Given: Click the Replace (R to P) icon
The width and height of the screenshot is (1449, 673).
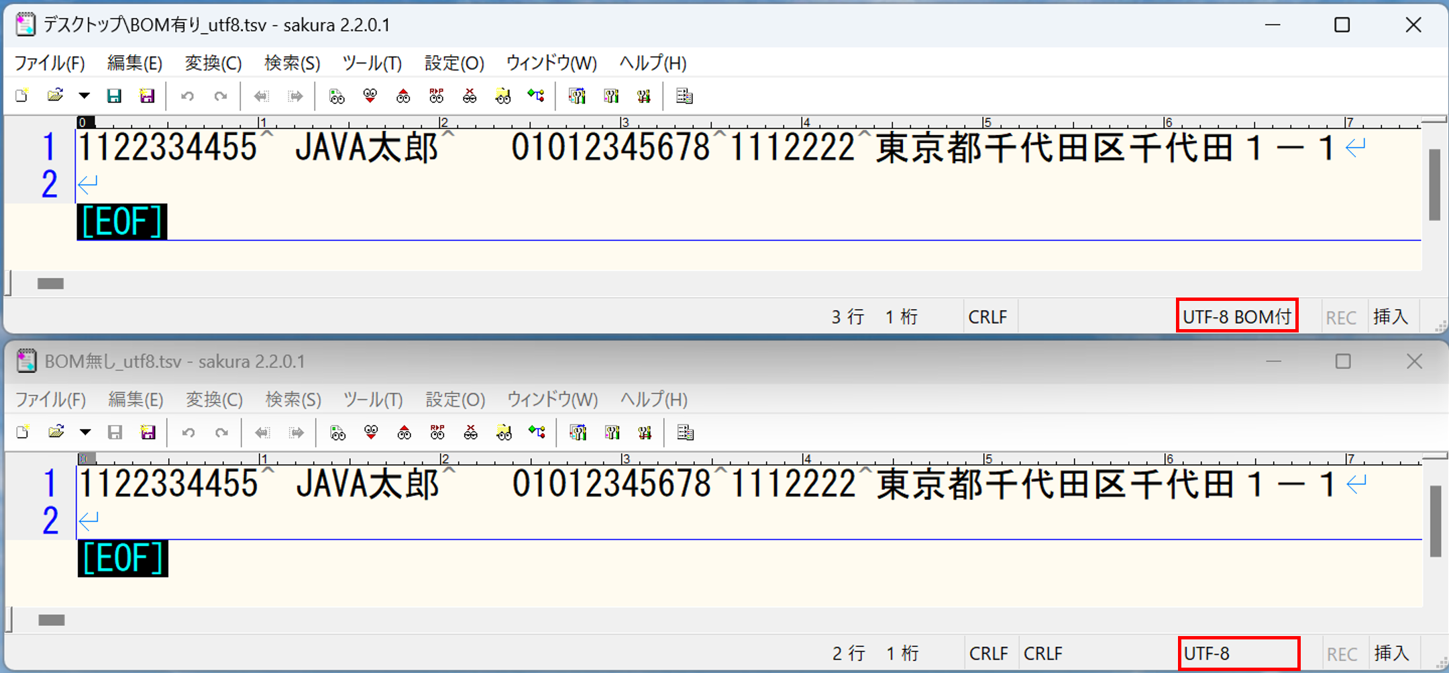Looking at the screenshot, I should coord(436,95).
